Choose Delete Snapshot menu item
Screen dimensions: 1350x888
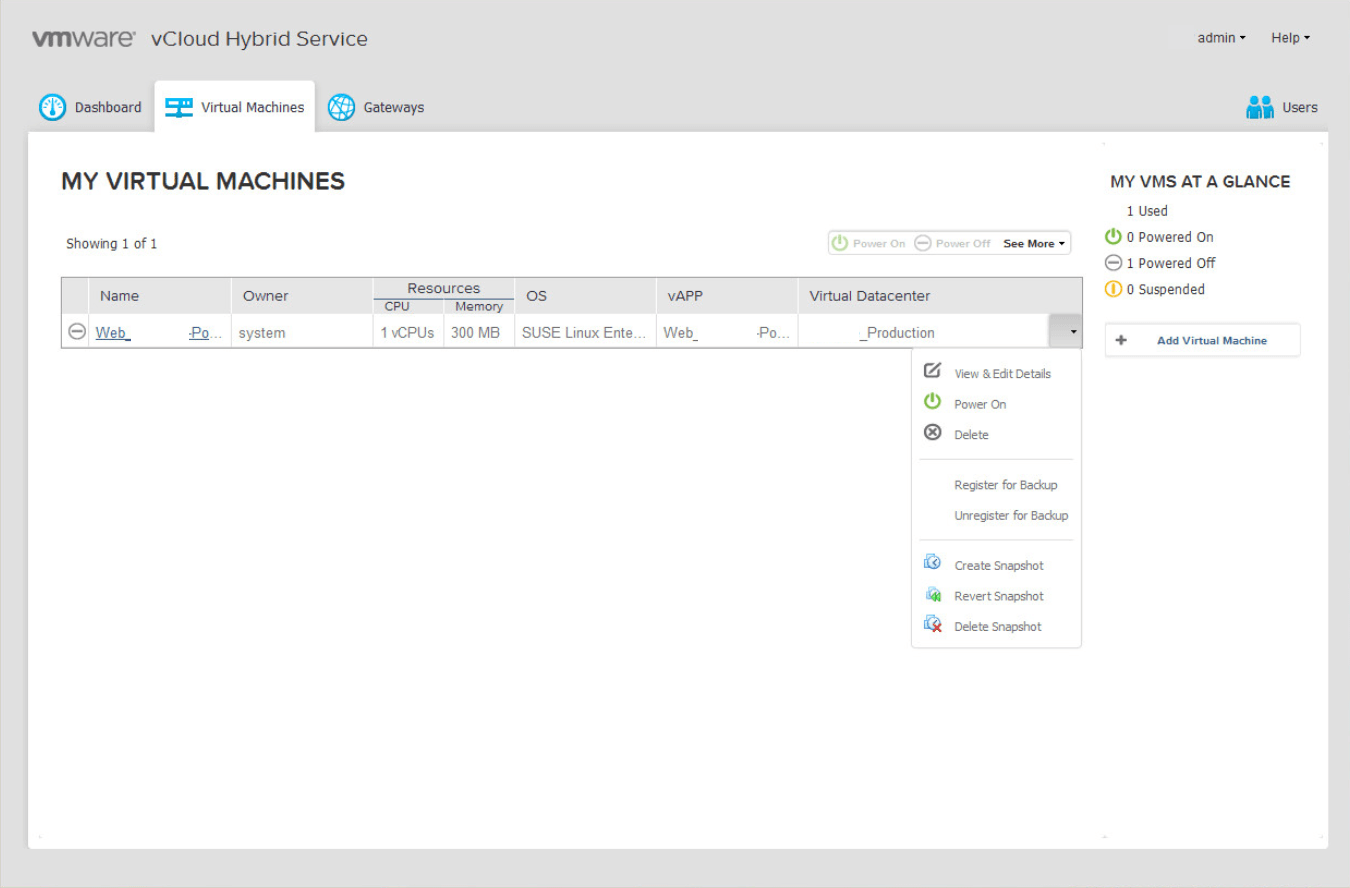(996, 626)
